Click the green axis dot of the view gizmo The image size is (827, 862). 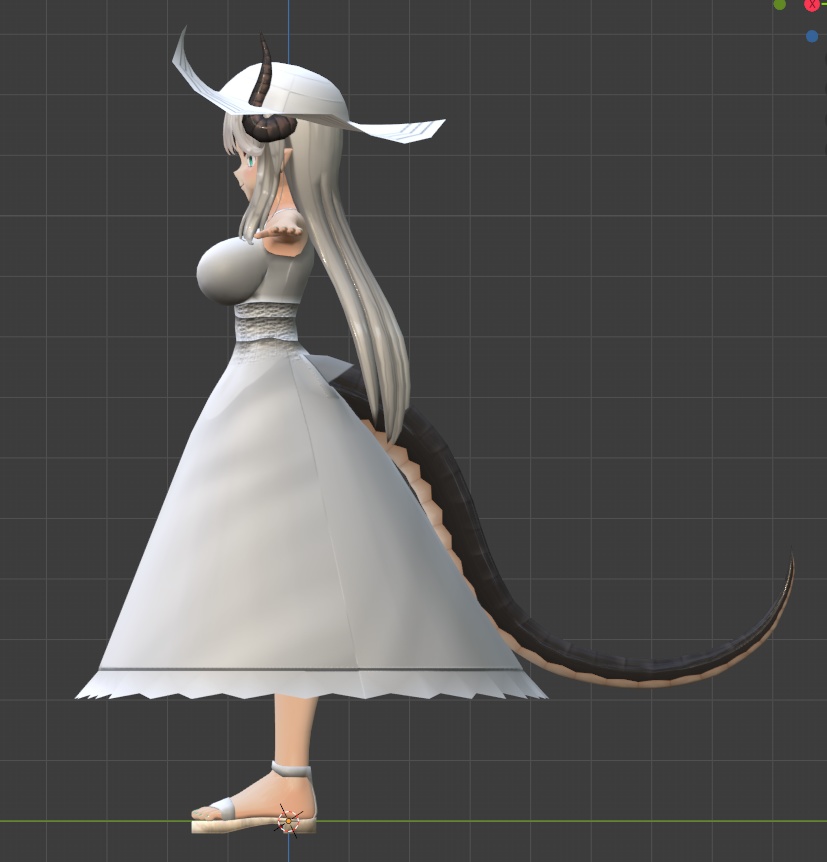(778, 4)
